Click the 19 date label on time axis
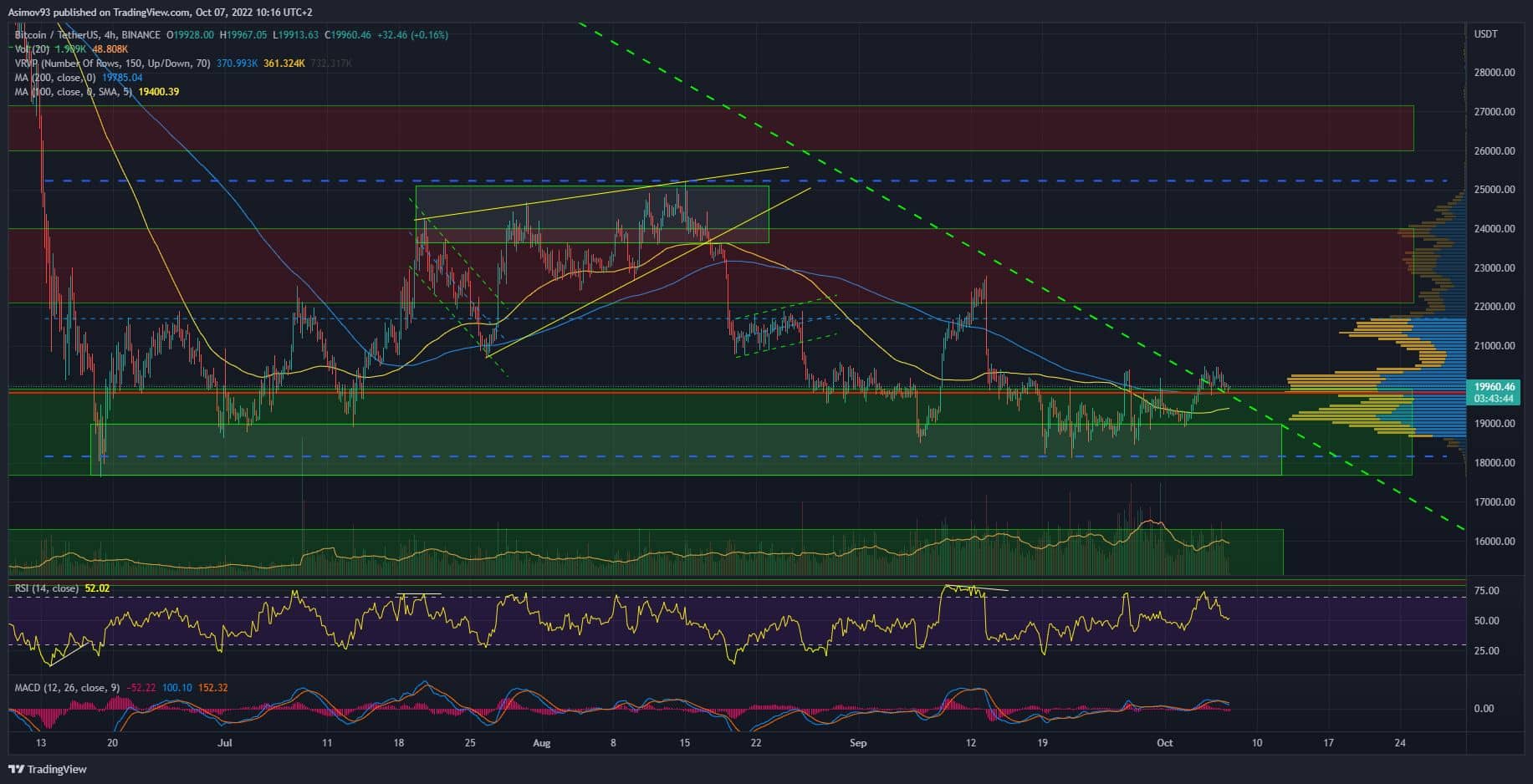1533x784 pixels. [x=1042, y=743]
